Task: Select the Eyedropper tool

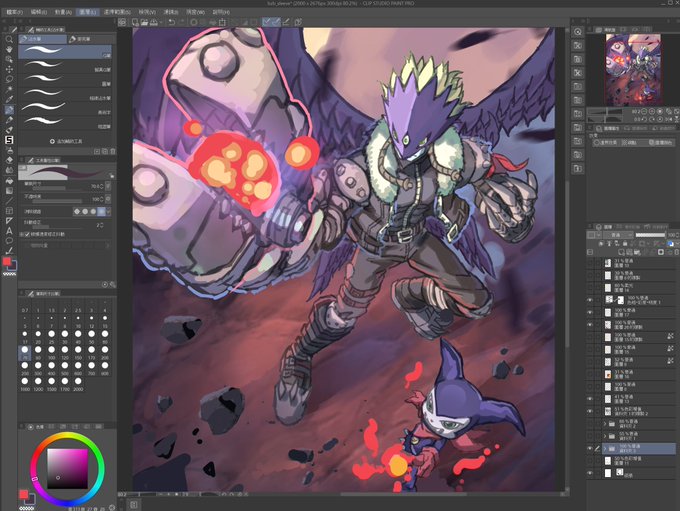Action: click(x=9, y=99)
